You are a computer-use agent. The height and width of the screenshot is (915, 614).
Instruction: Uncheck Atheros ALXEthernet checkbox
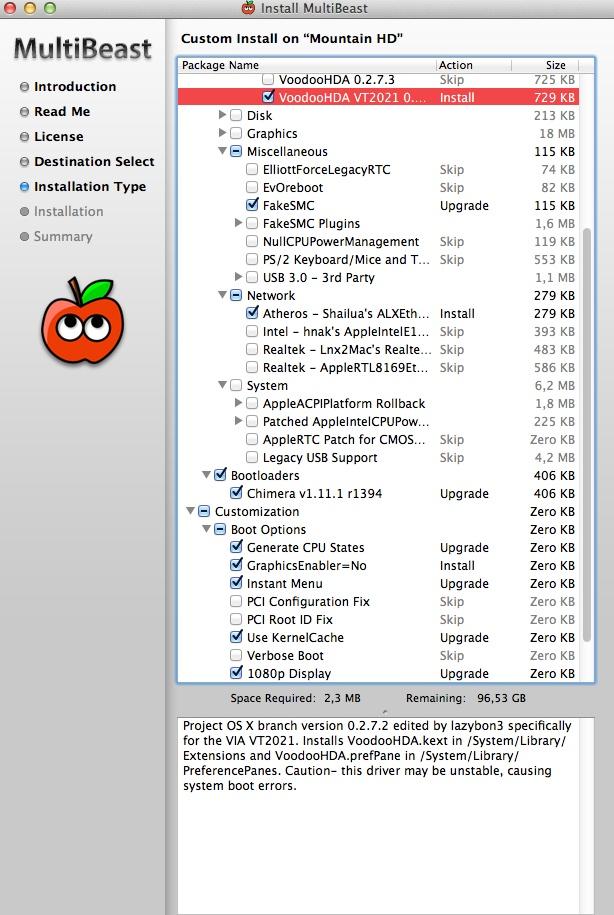pyautogui.click(x=252, y=313)
